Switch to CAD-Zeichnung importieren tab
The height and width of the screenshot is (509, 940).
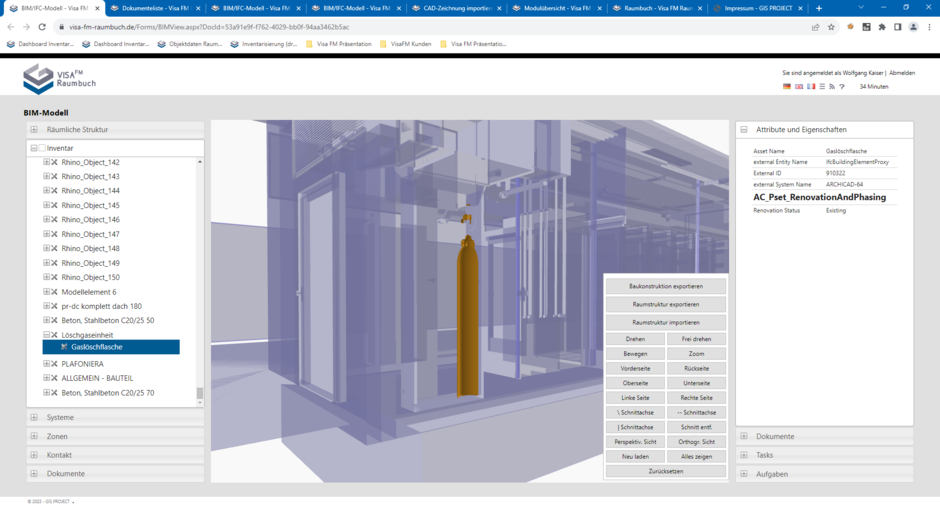coord(457,8)
